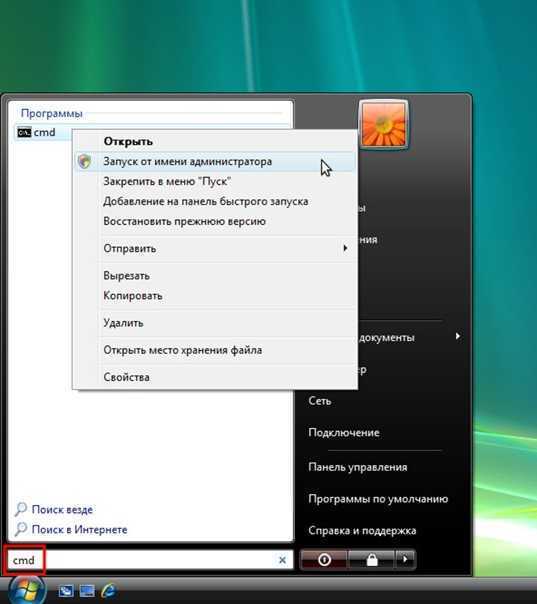Launch Internet Explorer from Quick Launch

coord(109,591)
